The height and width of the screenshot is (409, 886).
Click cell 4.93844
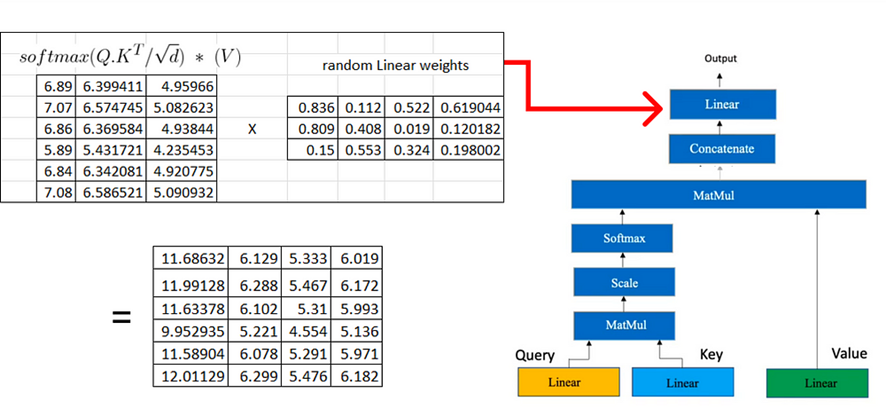(181, 129)
